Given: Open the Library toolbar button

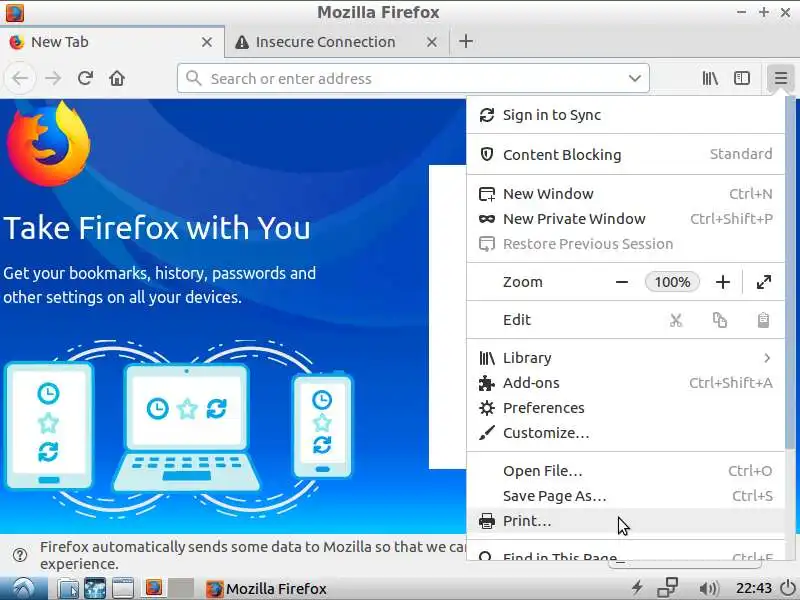Looking at the screenshot, I should pyautogui.click(x=710, y=78).
